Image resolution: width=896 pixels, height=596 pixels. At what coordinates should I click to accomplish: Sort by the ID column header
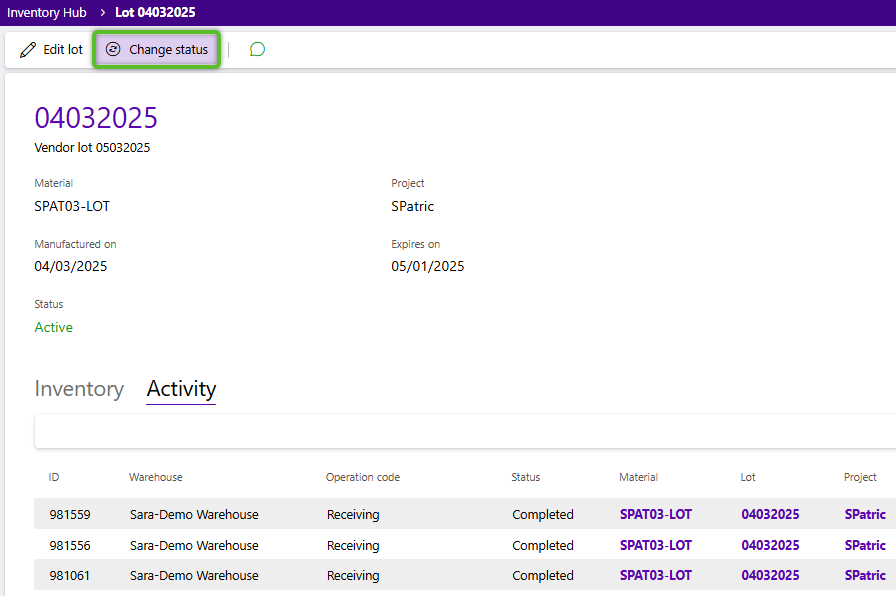(54, 477)
